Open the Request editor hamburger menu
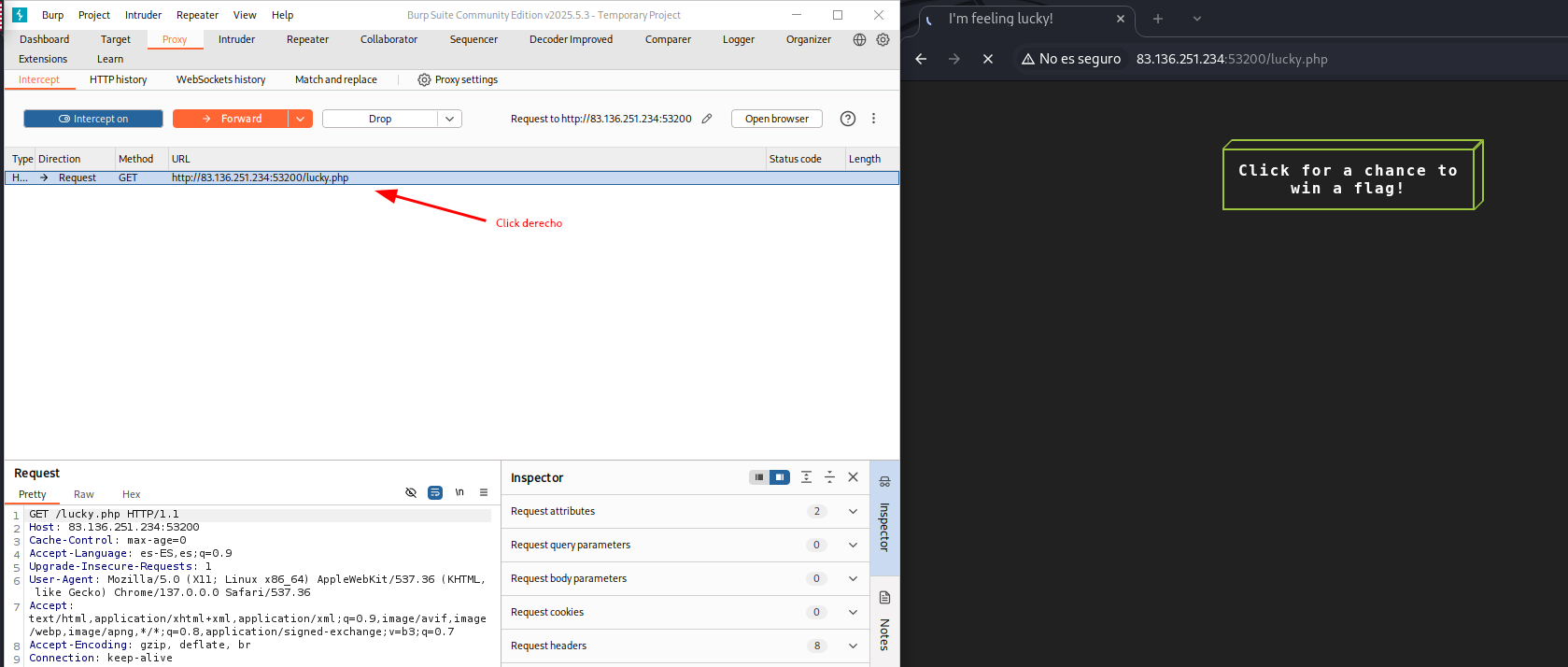The width and height of the screenshot is (1568, 667). coord(484,492)
